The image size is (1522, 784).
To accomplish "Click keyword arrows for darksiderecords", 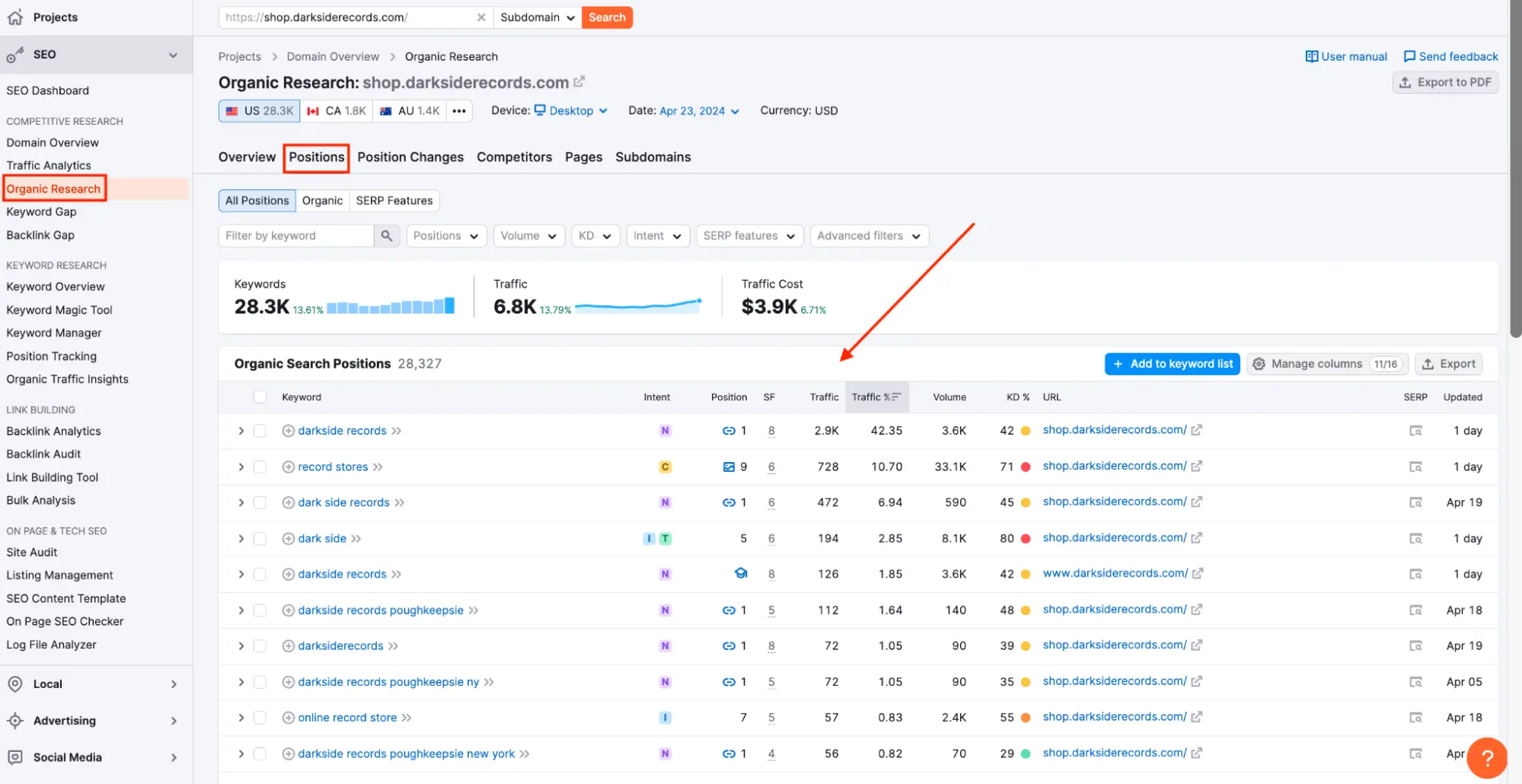I will click(x=393, y=645).
